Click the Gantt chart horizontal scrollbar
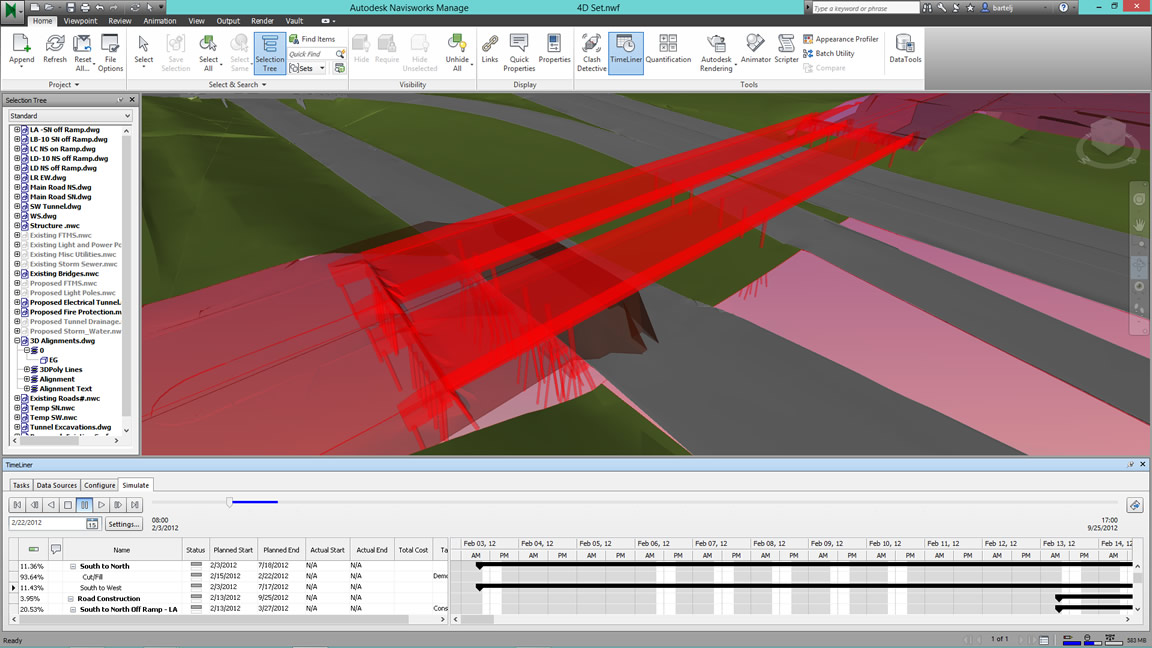This screenshot has height=648, width=1152. coord(478,619)
